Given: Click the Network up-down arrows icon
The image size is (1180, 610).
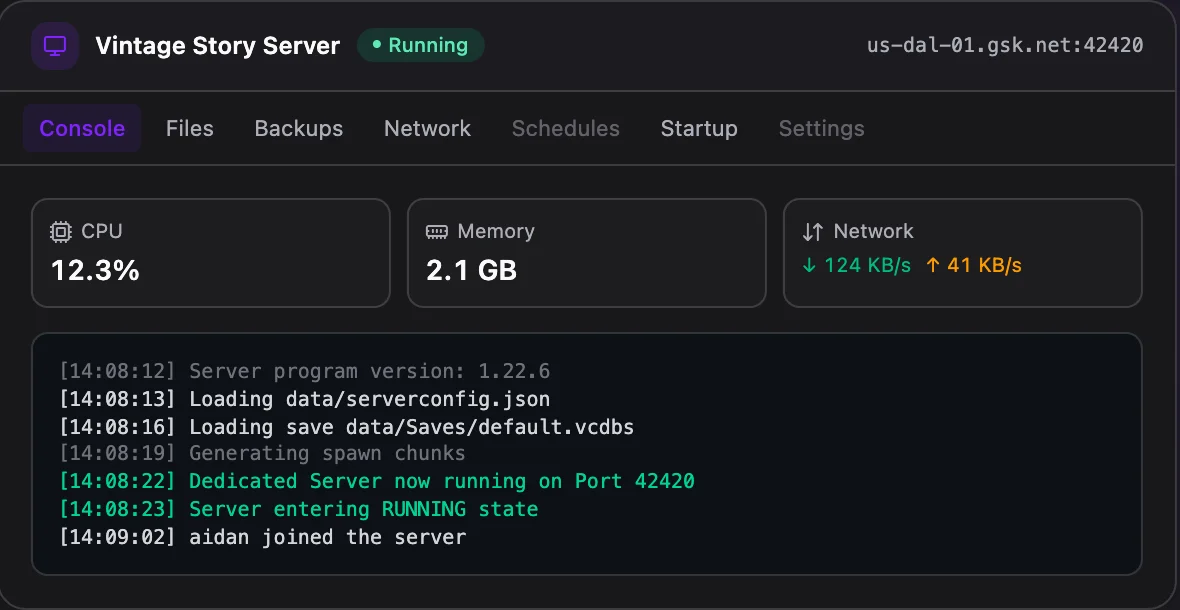Looking at the screenshot, I should point(813,232).
